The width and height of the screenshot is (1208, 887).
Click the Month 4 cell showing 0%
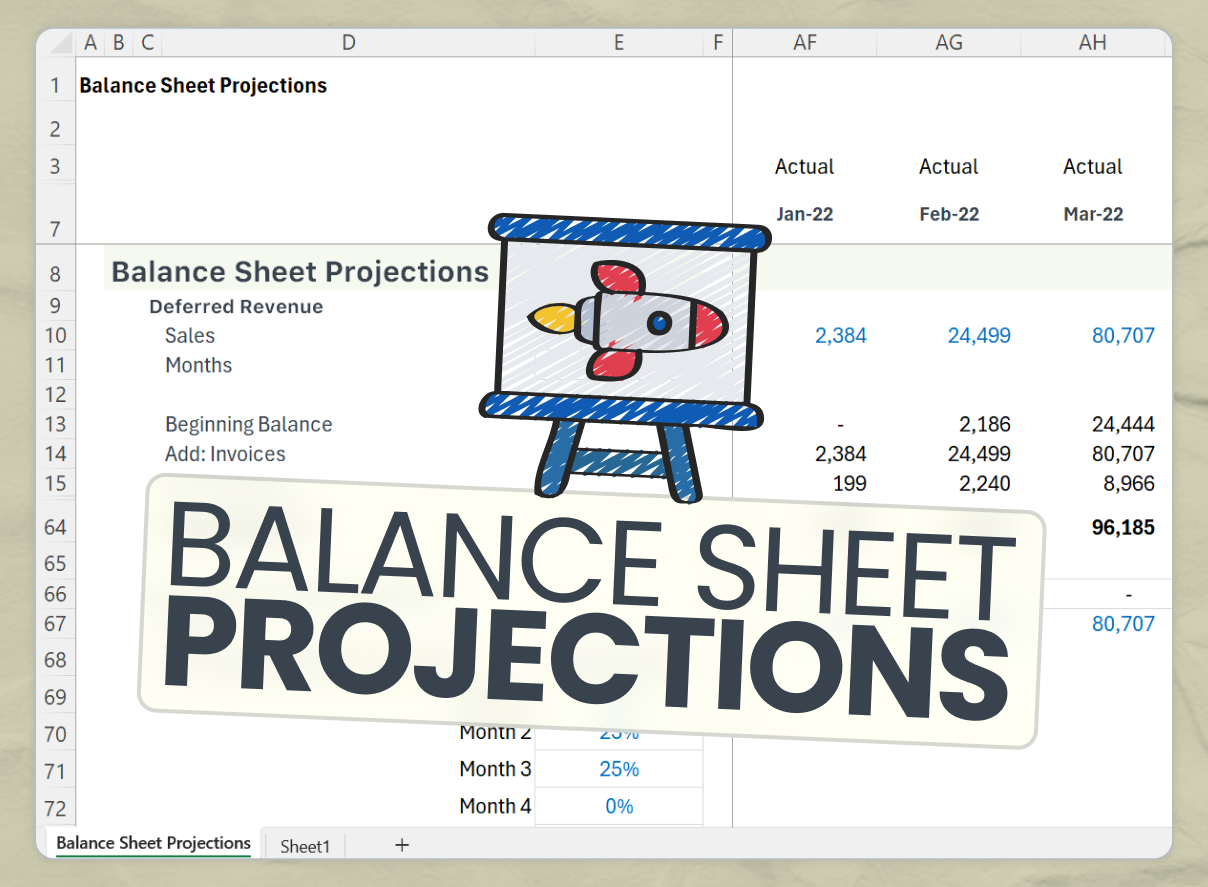coord(619,806)
